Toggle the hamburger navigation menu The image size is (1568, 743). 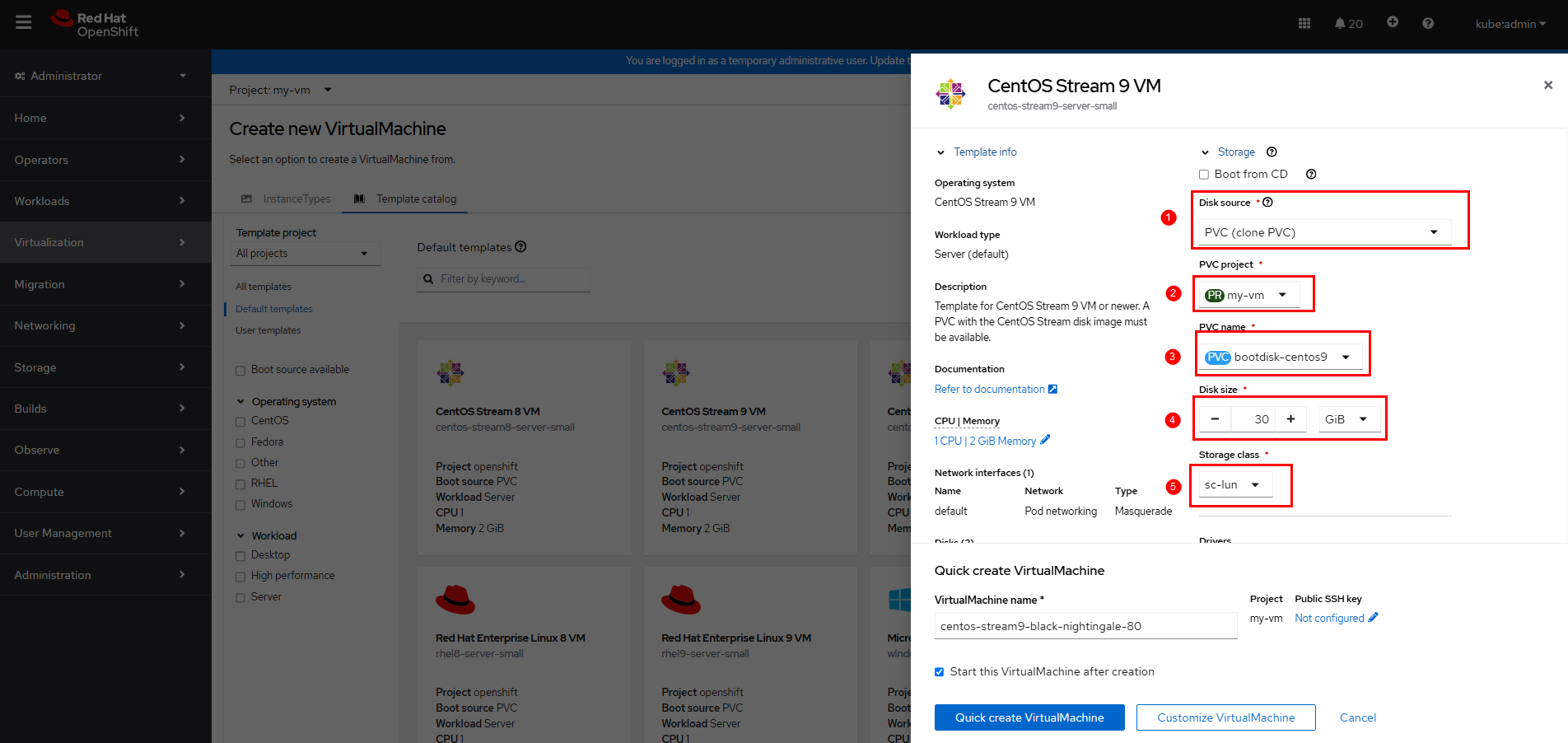tap(24, 22)
